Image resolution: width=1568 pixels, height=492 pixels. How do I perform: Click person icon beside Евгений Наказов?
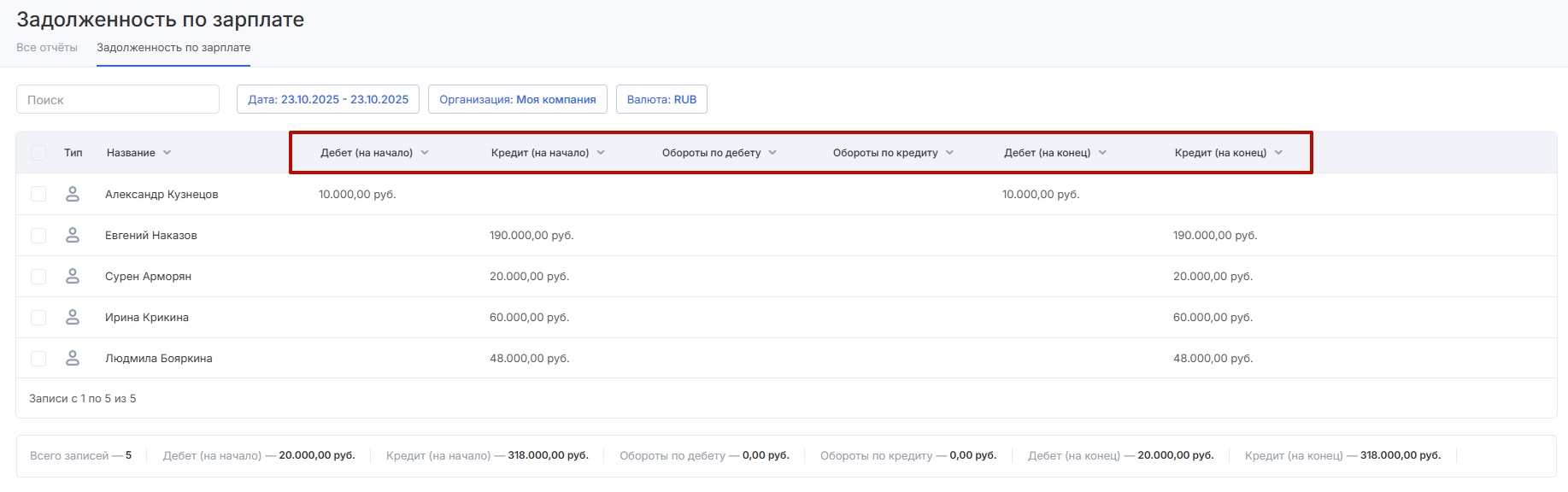(x=73, y=235)
